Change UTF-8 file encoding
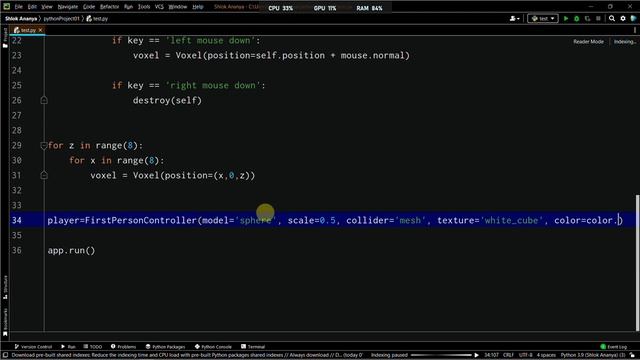Screen dimensions: 640x360 [525, 355]
